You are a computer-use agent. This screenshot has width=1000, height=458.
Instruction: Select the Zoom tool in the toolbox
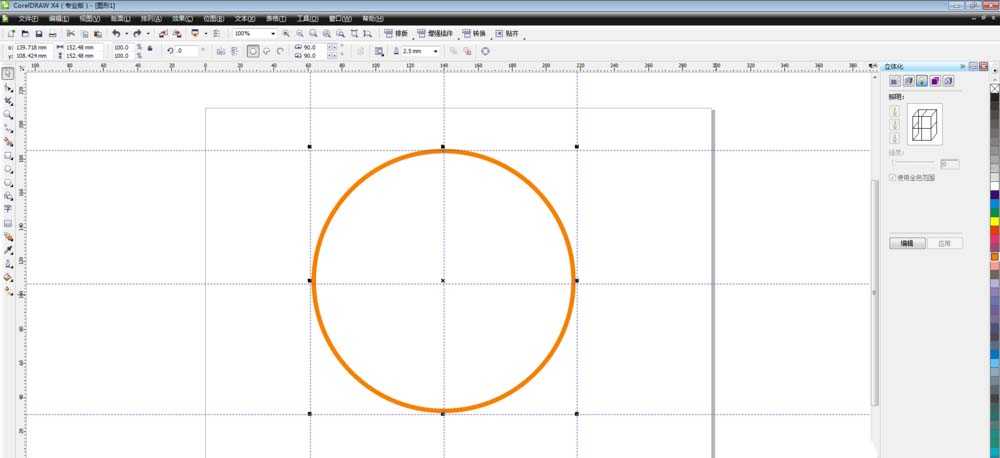8,115
